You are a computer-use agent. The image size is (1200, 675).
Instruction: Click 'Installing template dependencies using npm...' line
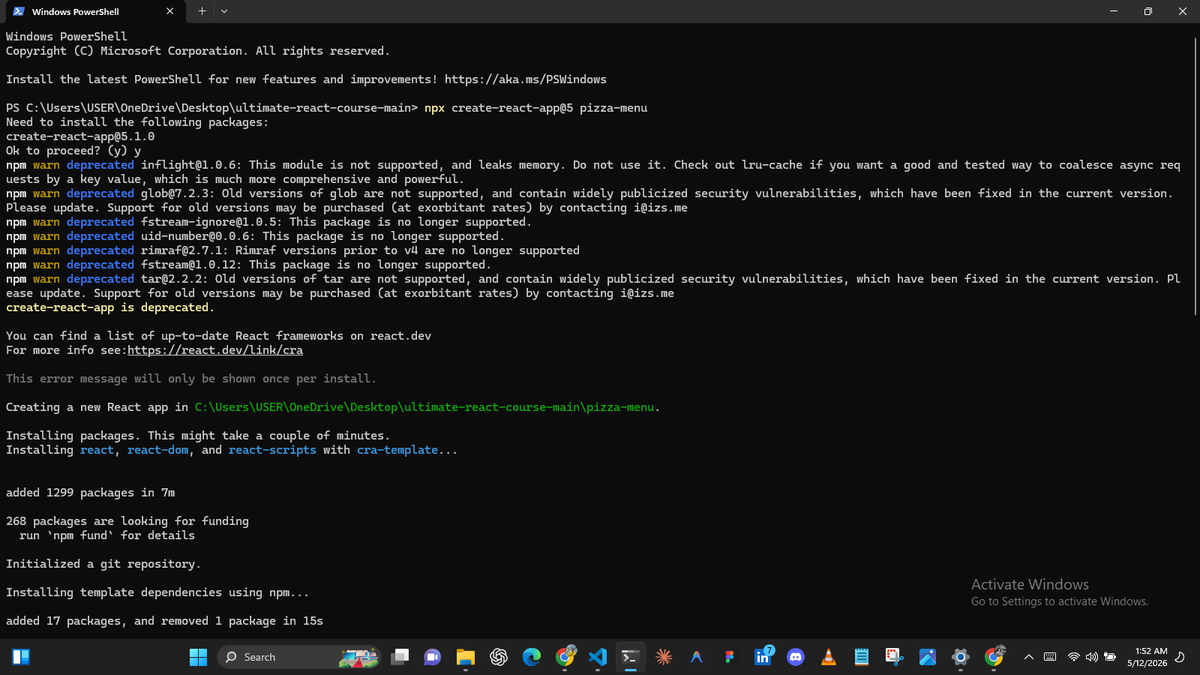tap(158, 593)
